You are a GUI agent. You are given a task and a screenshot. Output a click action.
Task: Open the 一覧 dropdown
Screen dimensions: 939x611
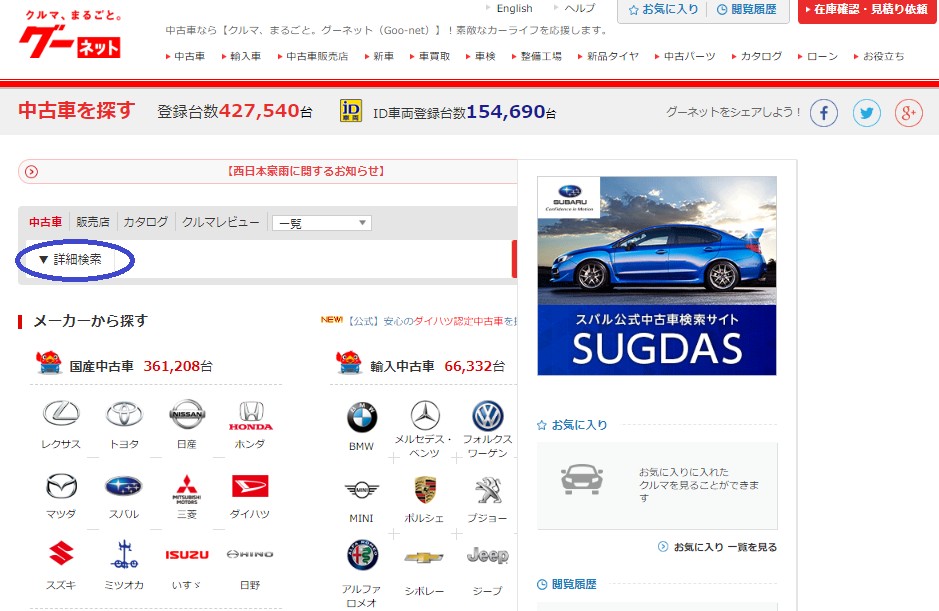[x=322, y=223]
